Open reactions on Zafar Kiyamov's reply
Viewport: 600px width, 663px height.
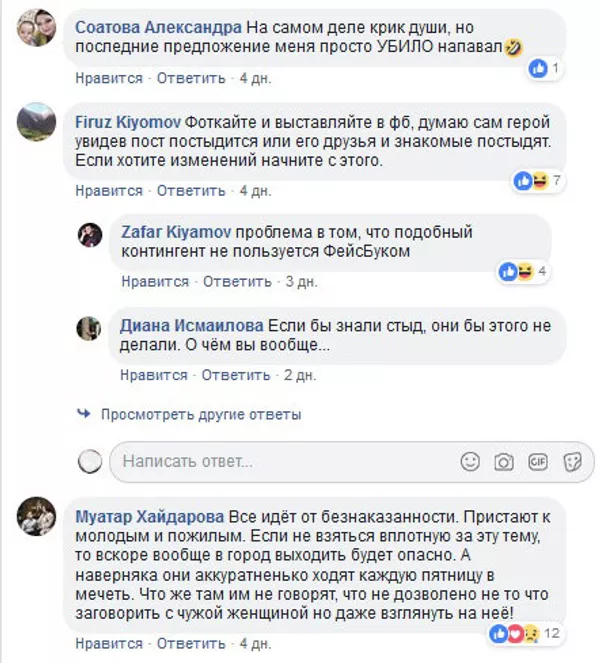click(x=516, y=271)
